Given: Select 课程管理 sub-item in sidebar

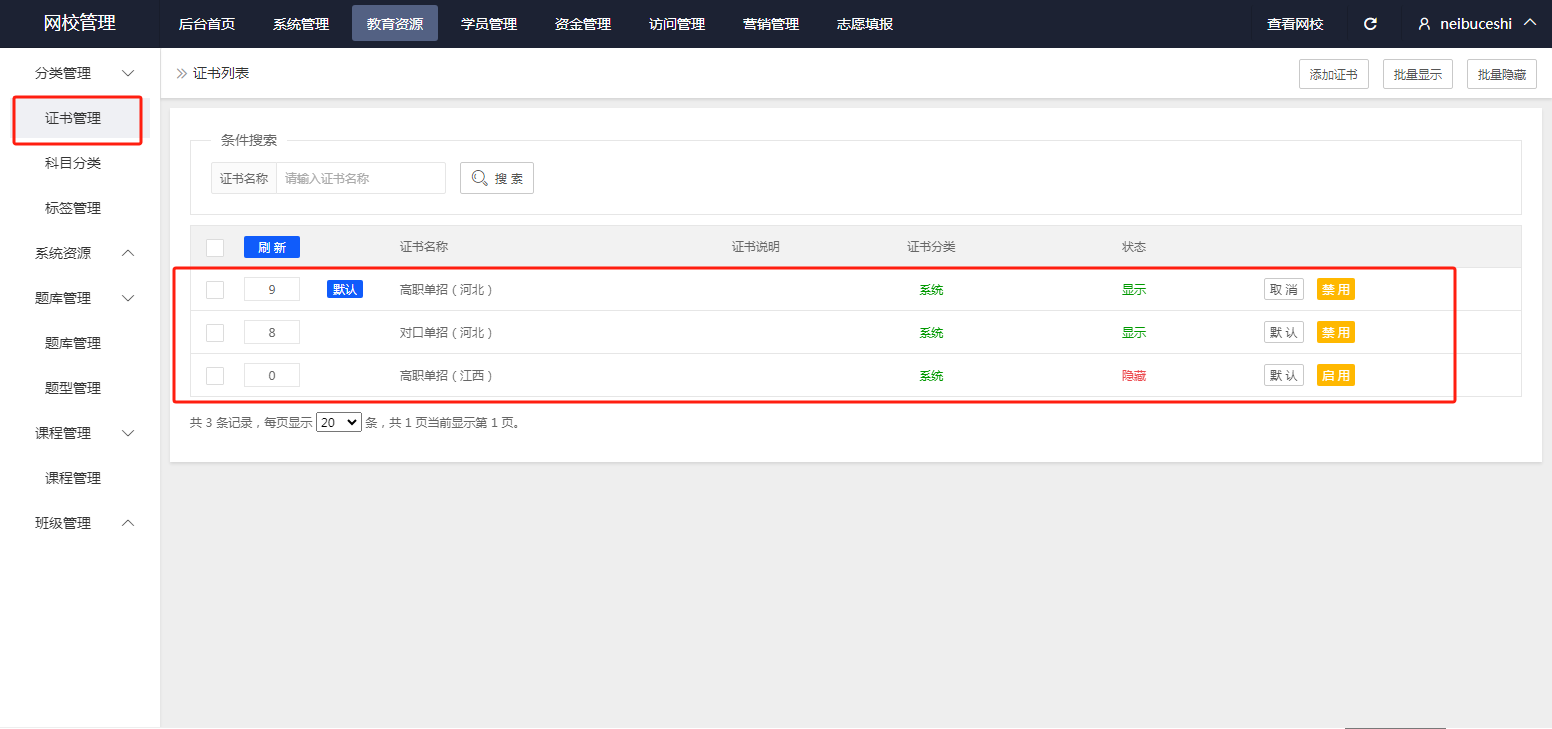Looking at the screenshot, I should click(73, 478).
